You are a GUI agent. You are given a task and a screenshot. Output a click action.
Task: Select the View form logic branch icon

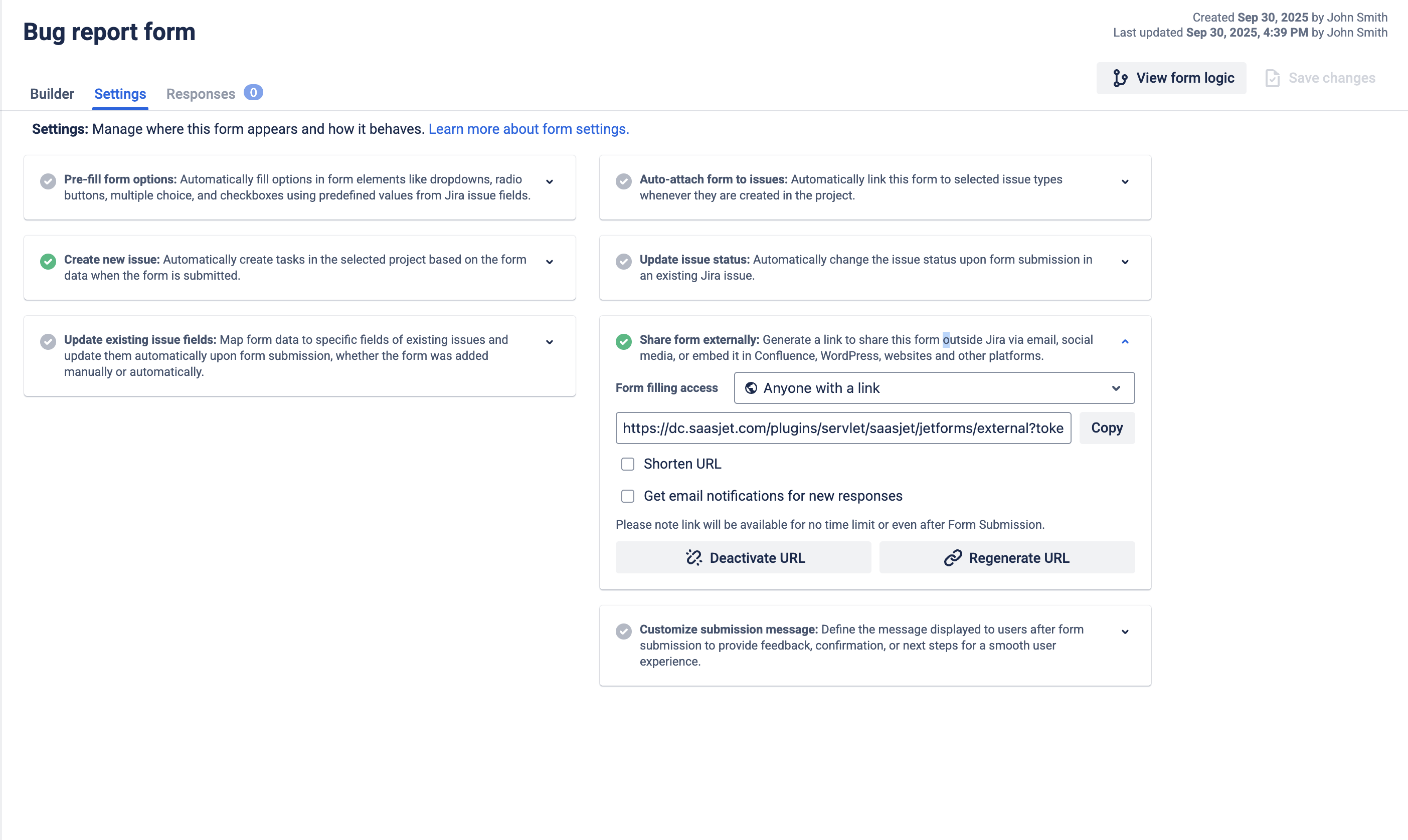click(x=1121, y=78)
